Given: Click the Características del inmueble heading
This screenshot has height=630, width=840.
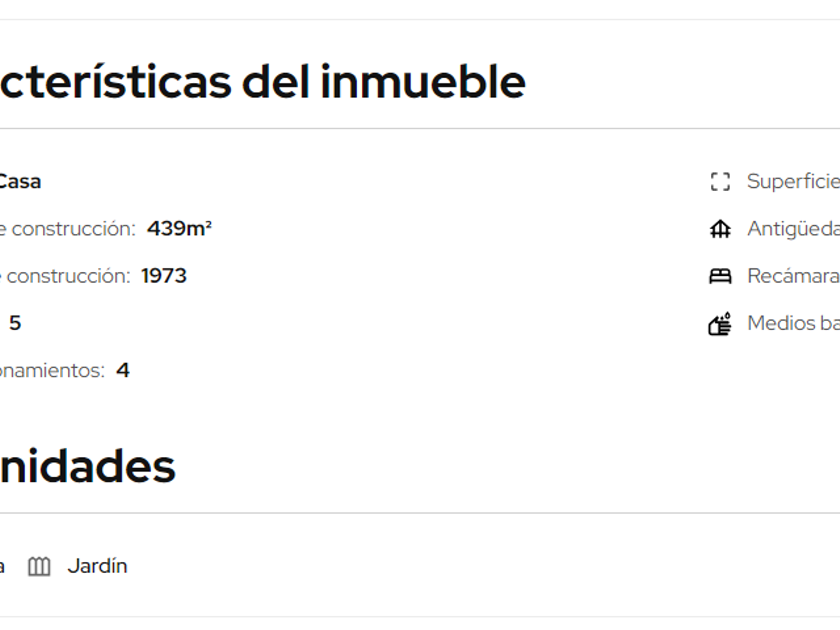Looking at the screenshot, I should (x=262, y=82).
